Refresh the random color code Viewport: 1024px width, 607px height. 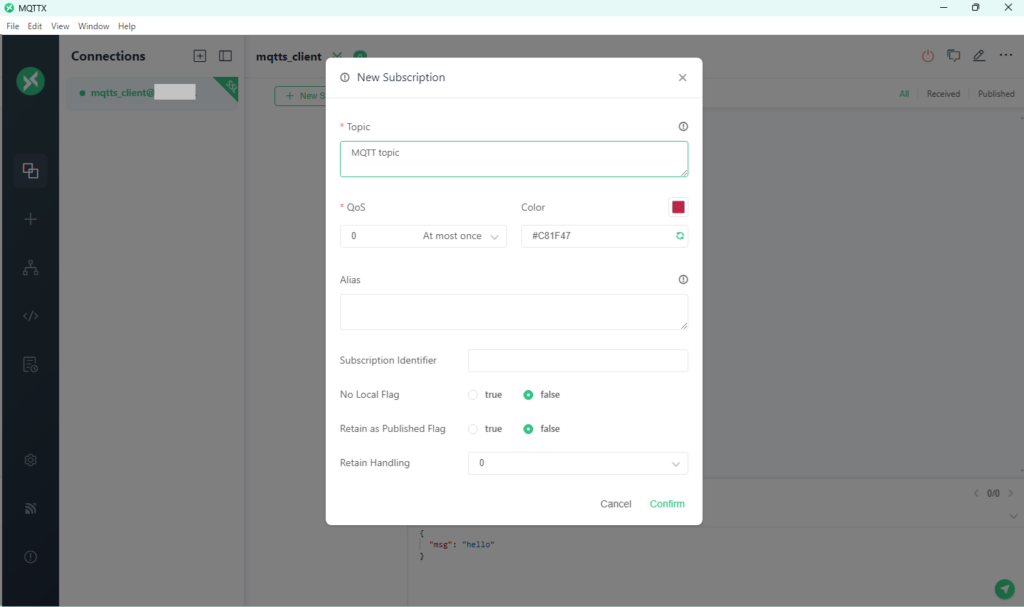click(680, 236)
